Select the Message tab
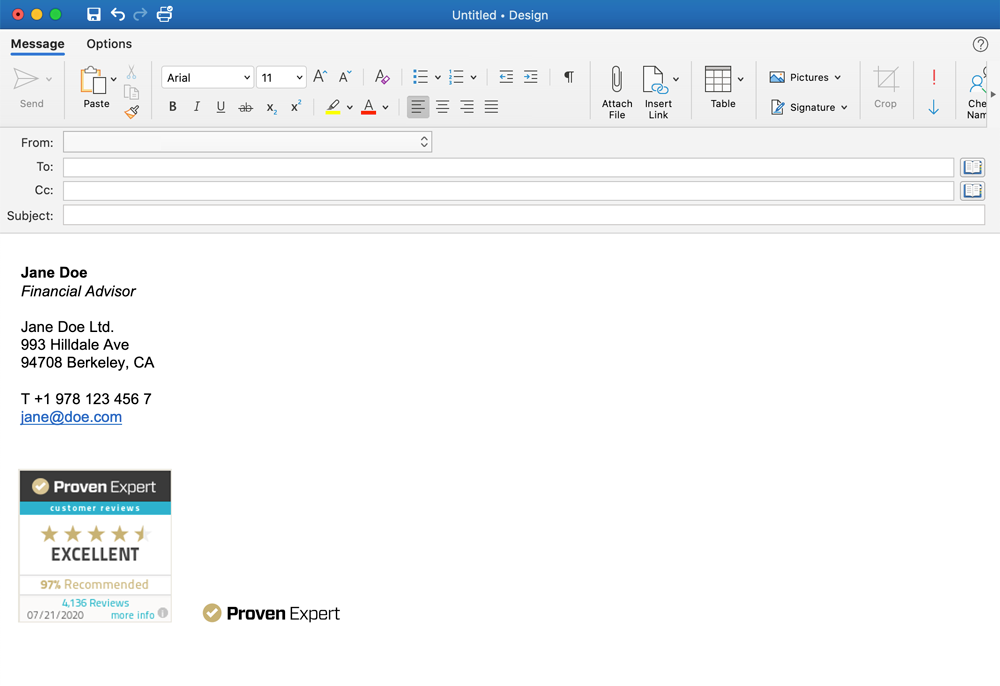This screenshot has width=1000, height=686. pyautogui.click(x=37, y=44)
